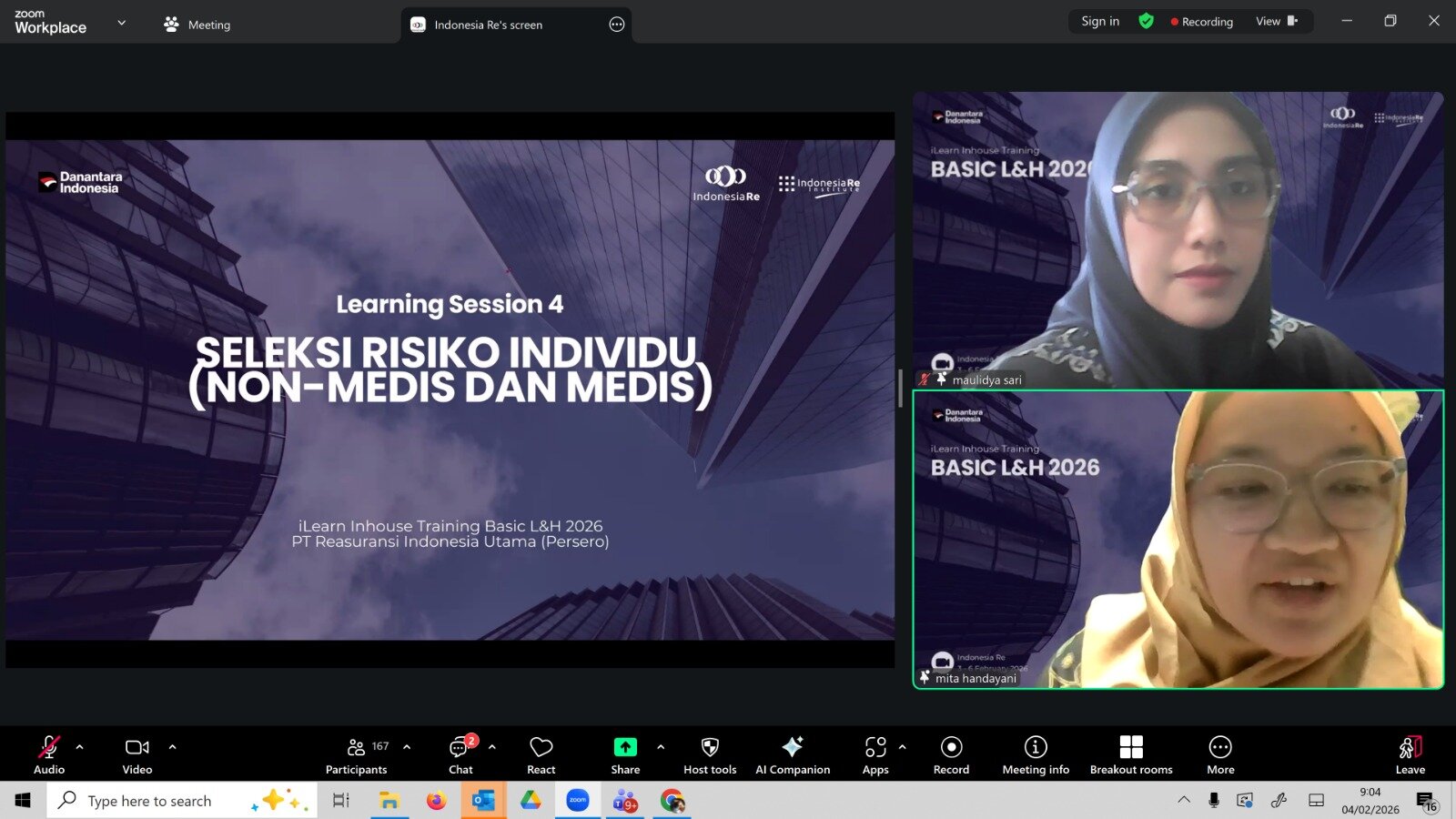
Task: Leave the meeting
Action: tap(1410, 754)
